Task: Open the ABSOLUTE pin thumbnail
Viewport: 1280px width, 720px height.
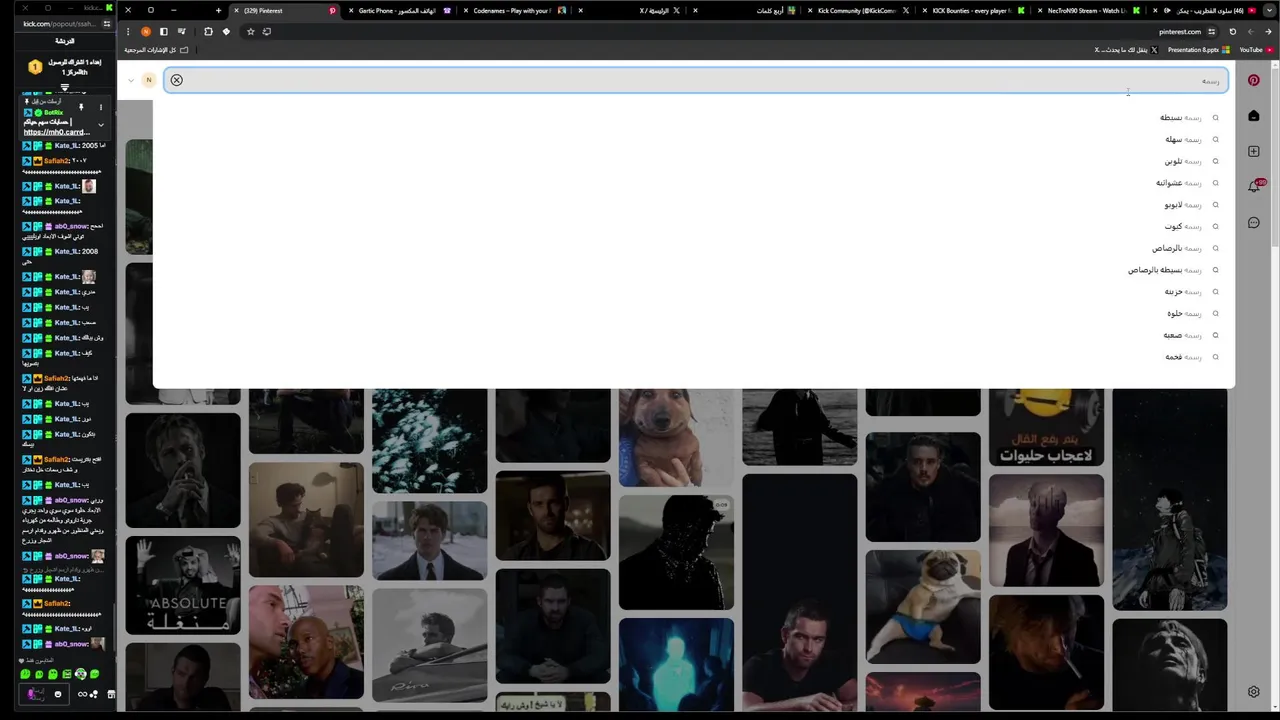Action: tap(183, 585)
